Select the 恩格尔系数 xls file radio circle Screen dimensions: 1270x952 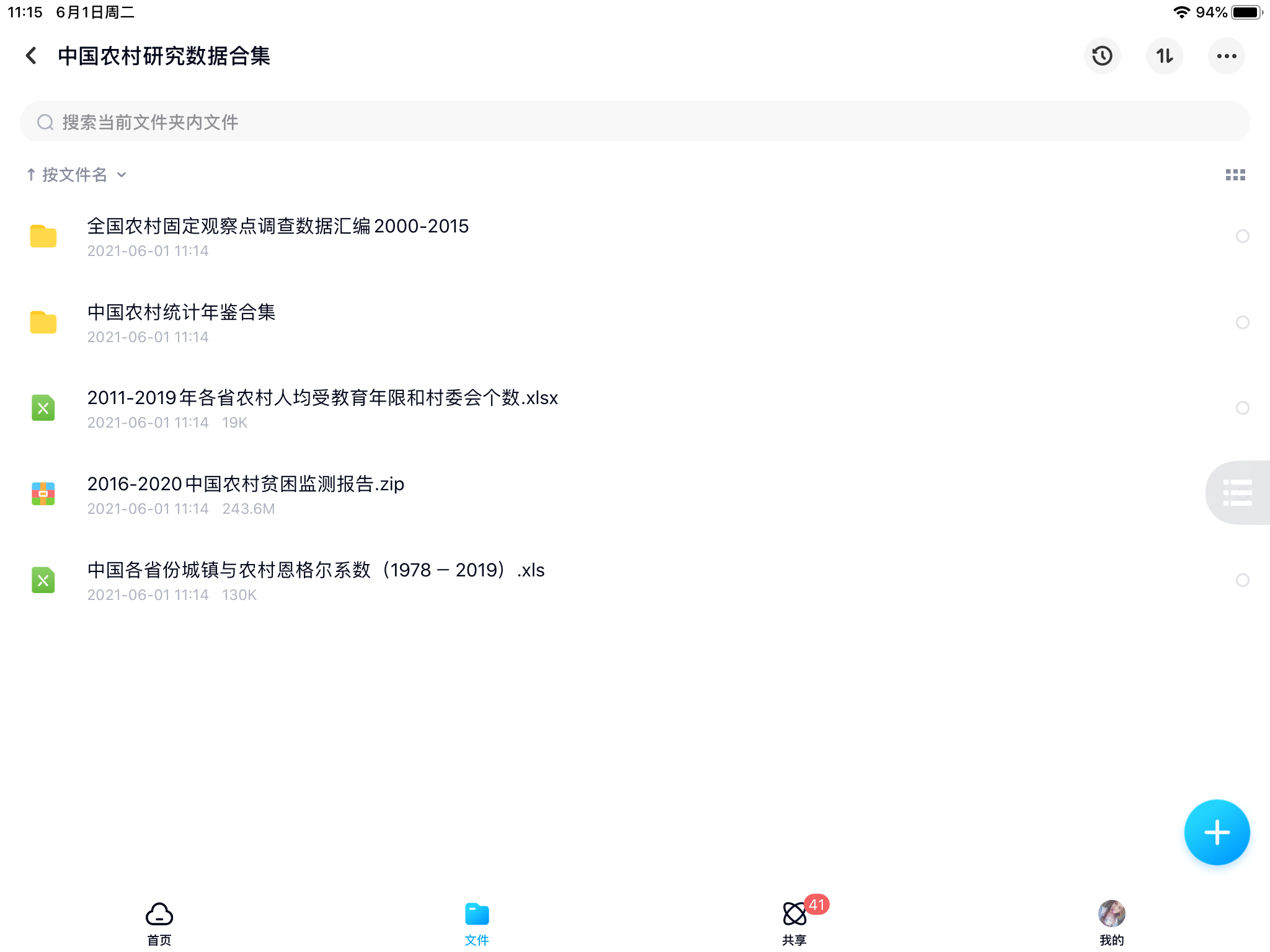(1242, 580)
